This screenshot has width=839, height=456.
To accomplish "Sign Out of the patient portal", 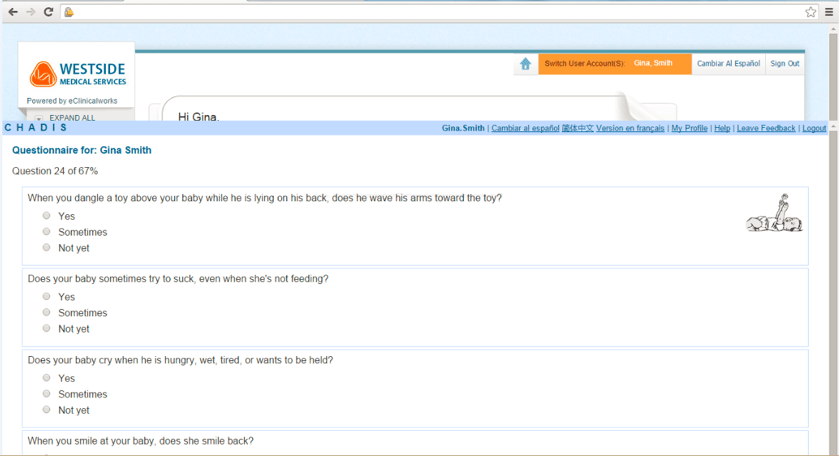I will pos(784,64).
